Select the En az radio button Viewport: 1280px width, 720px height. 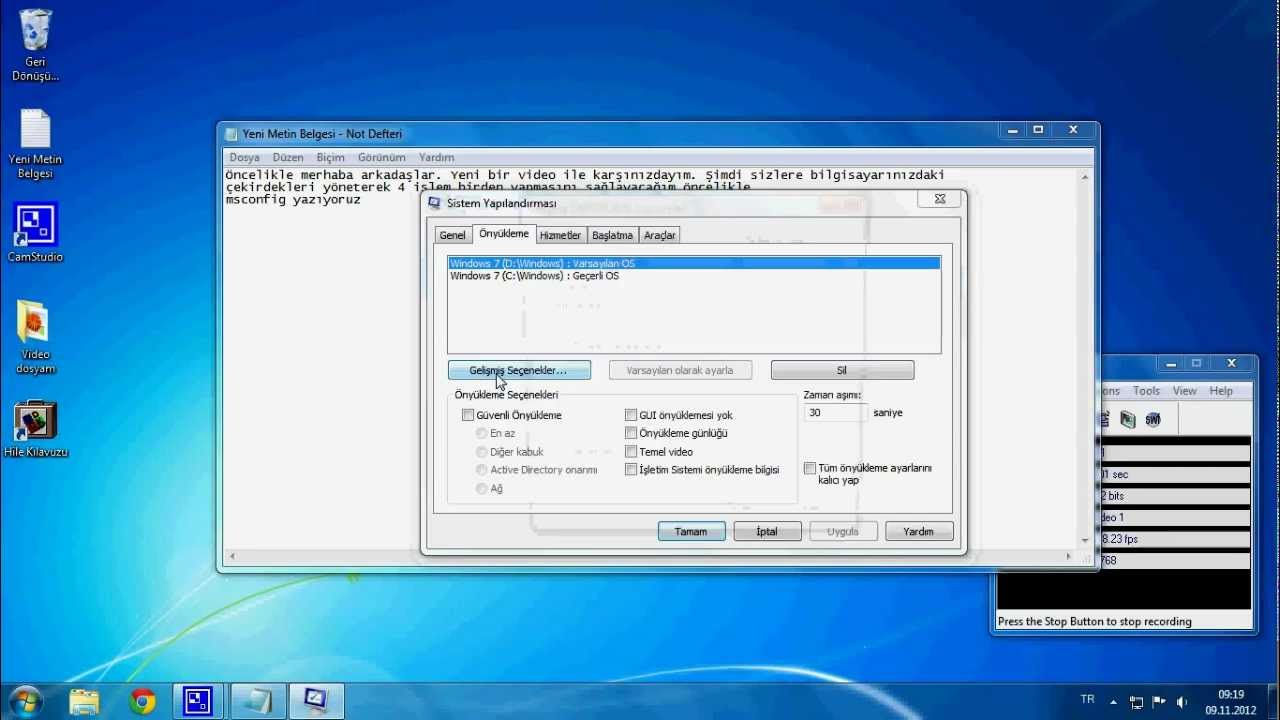tap(482, 433)
